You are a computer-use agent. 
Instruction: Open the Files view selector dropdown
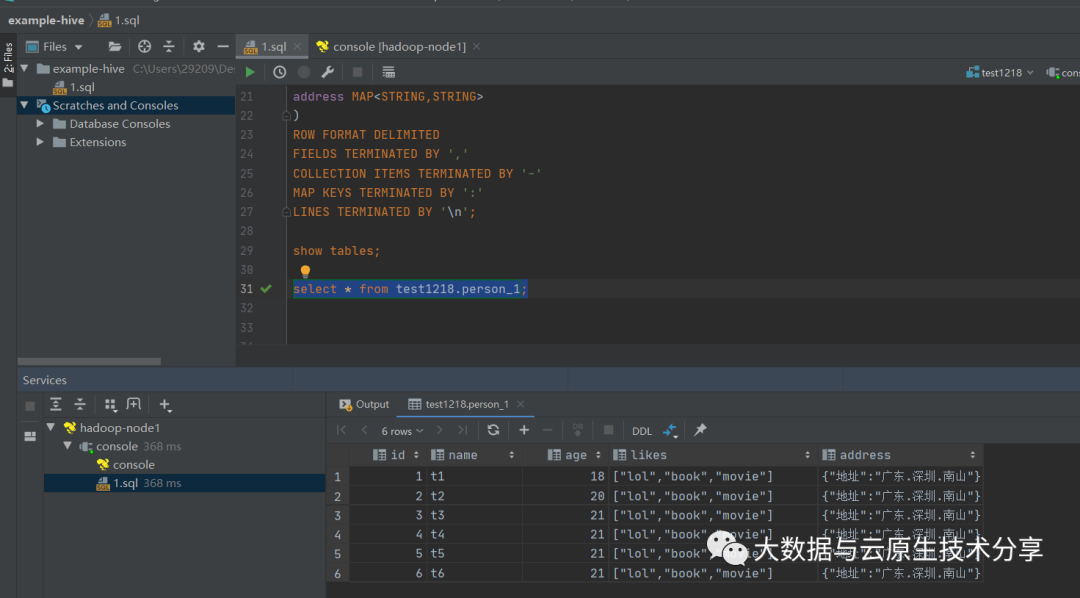click(x=54, y=47)
